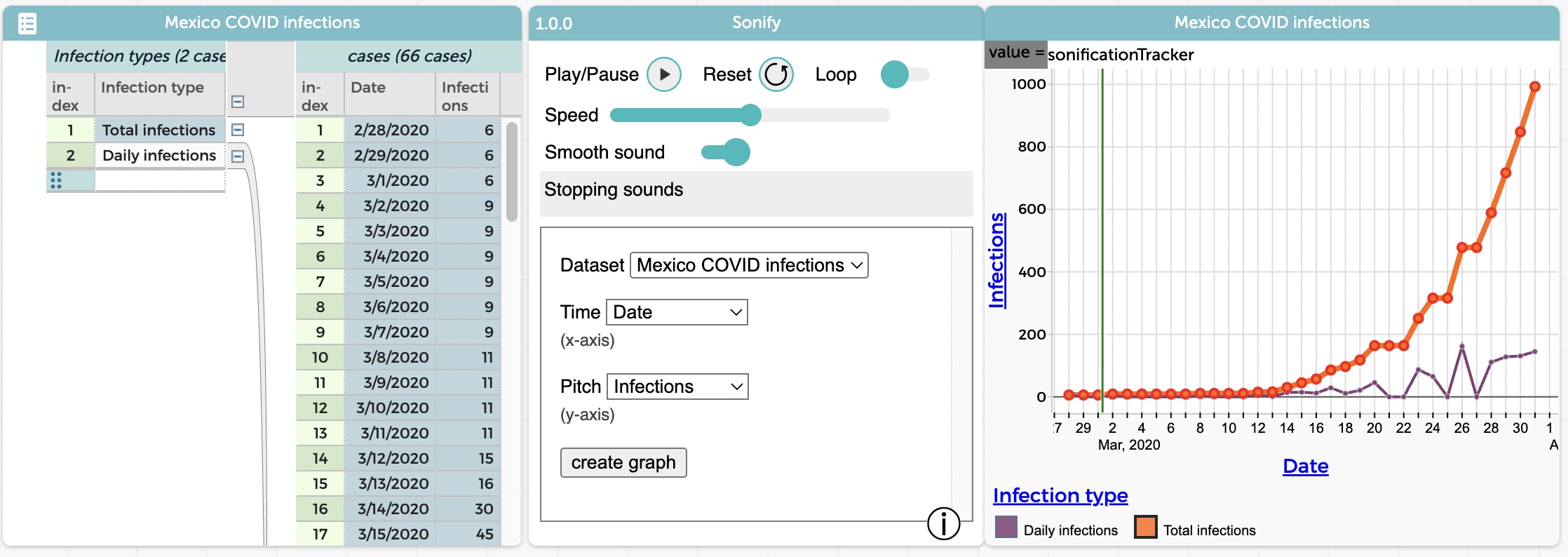Click the create graph button
The width and height of the screenshot is (1568, 557).
click(623, 463)
